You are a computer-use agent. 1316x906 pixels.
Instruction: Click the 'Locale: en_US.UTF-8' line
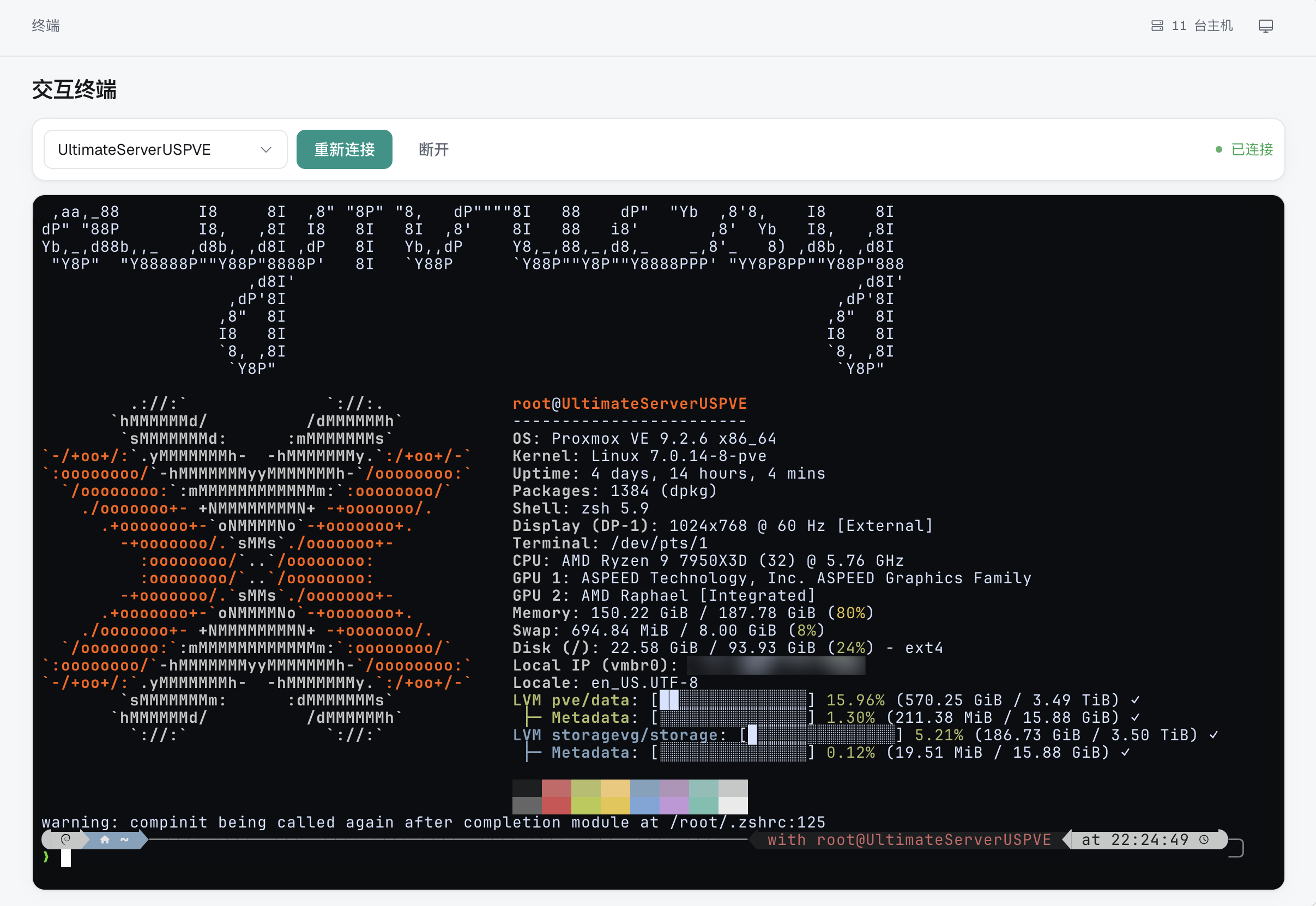(x=605, y=683)
